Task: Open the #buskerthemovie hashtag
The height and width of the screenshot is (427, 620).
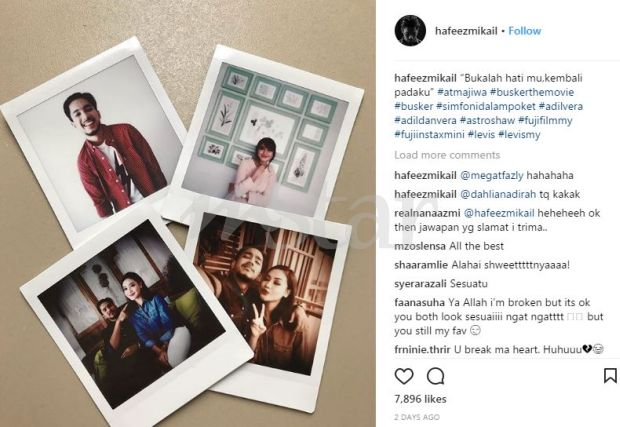Action: 531,92
